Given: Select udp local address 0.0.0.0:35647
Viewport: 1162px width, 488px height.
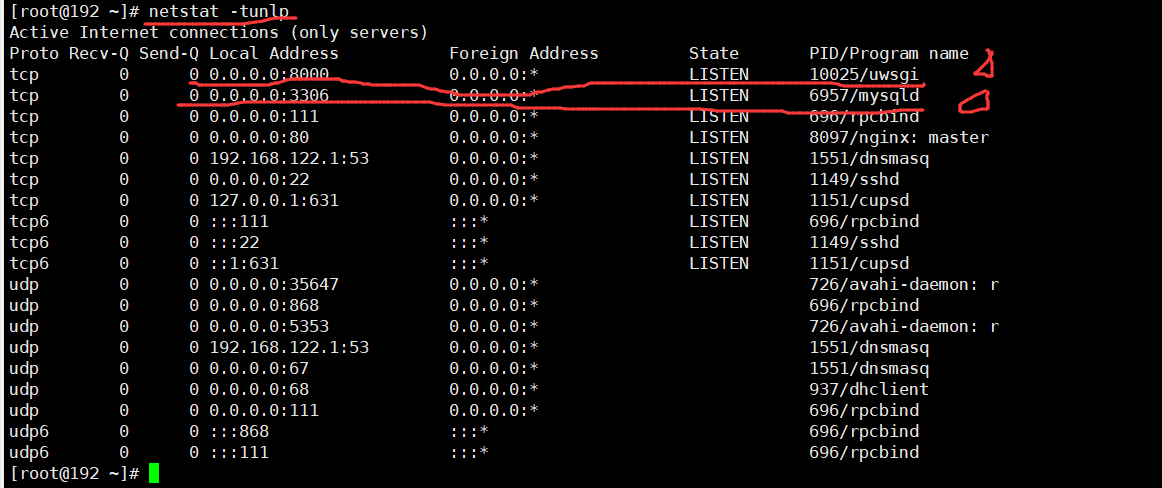Looking at the screenshot, I should tap(273, 284).
